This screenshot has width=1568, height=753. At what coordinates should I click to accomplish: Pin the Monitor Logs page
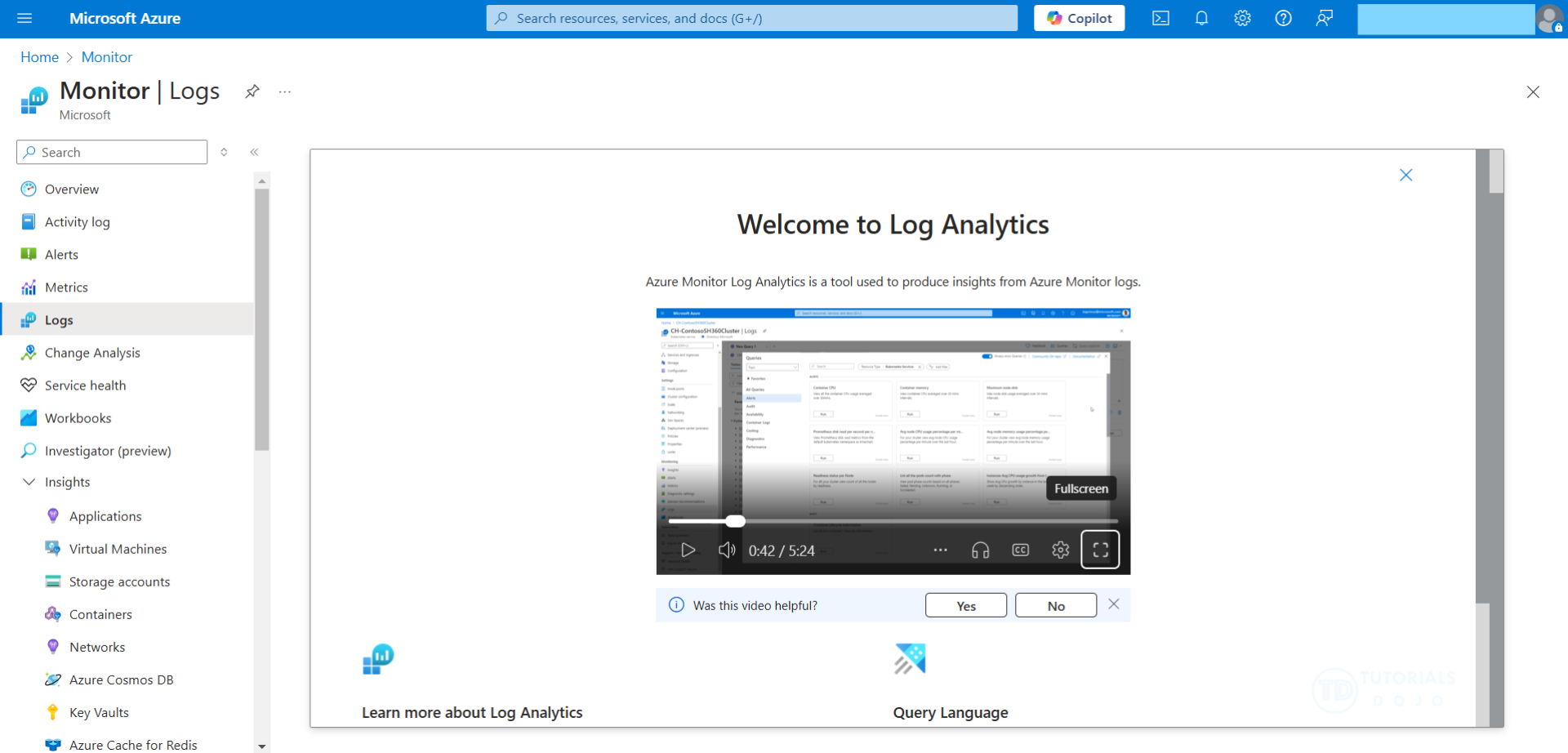[x=252, y=91]
